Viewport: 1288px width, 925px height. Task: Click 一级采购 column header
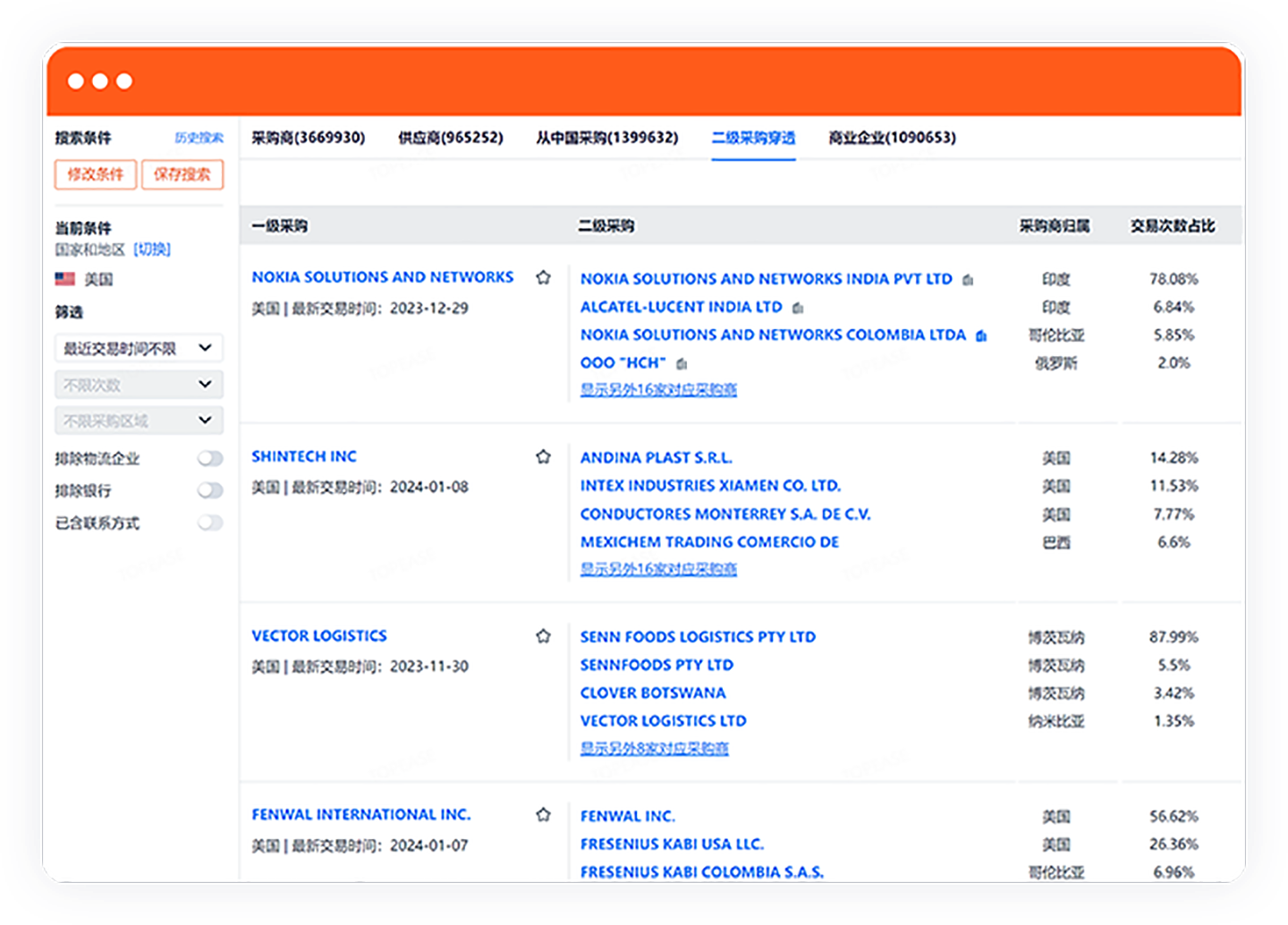coord(279,226)
